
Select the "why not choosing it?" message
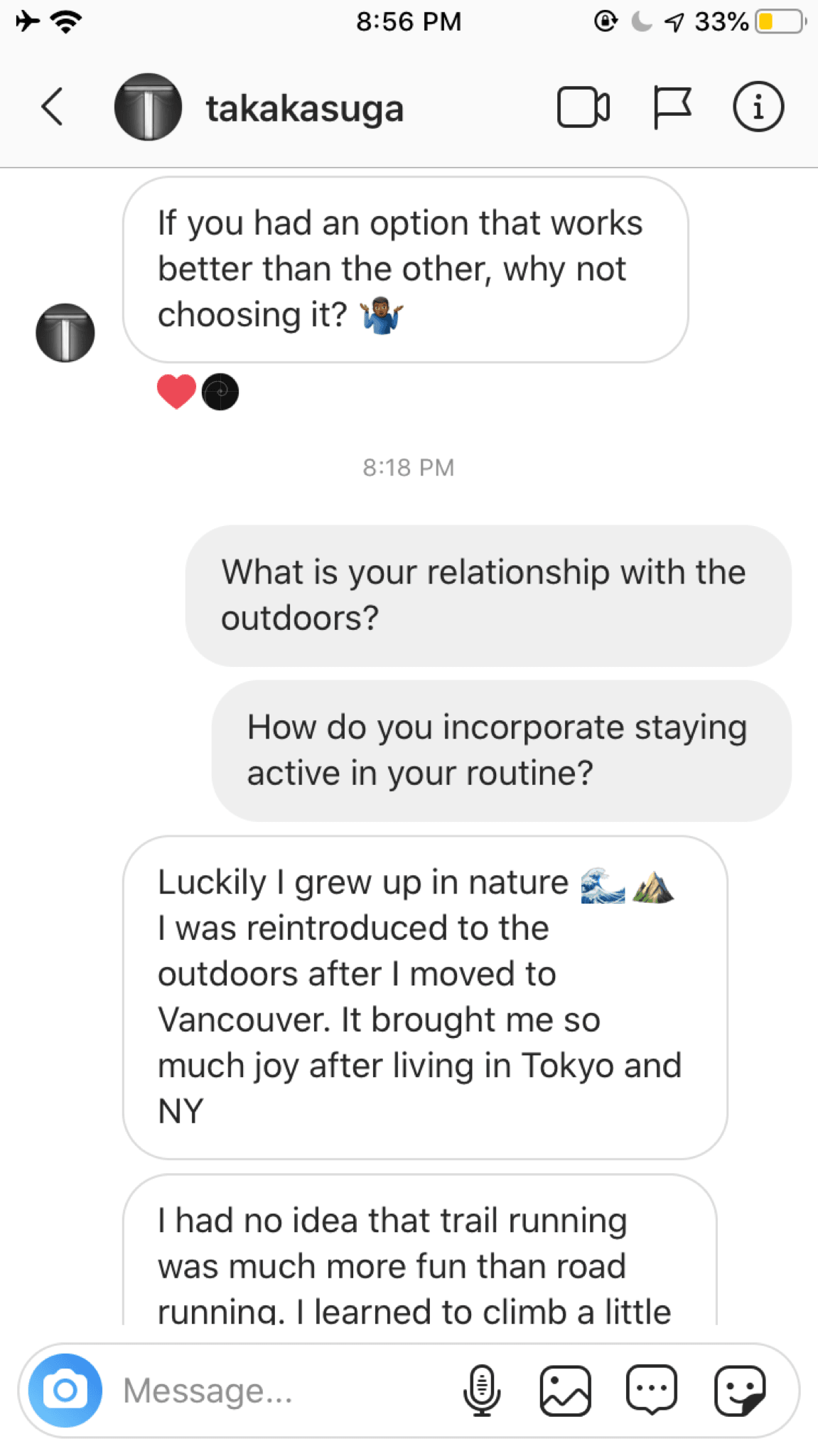tap(405, 269)
